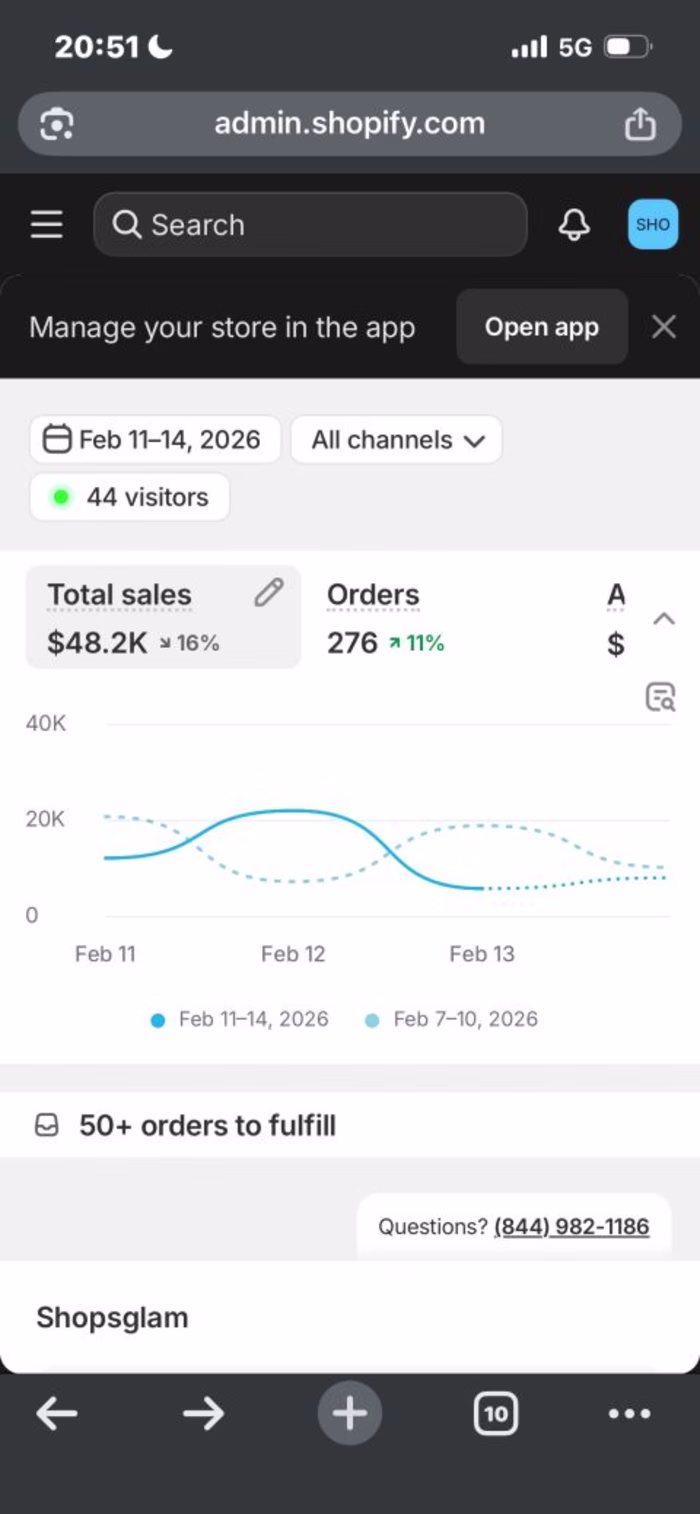Open 50+ orders to fulfill

tap(207, 1126)
